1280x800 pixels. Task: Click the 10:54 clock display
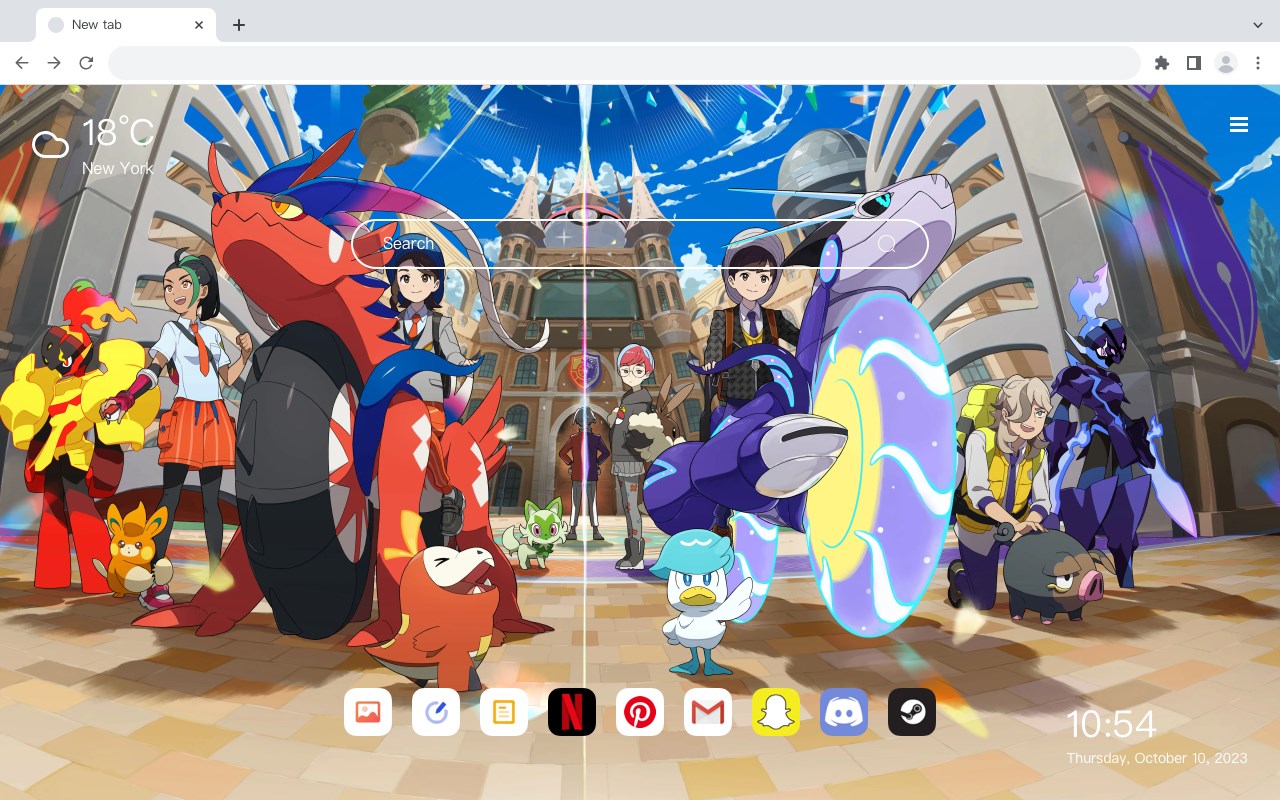(1111, 724)
